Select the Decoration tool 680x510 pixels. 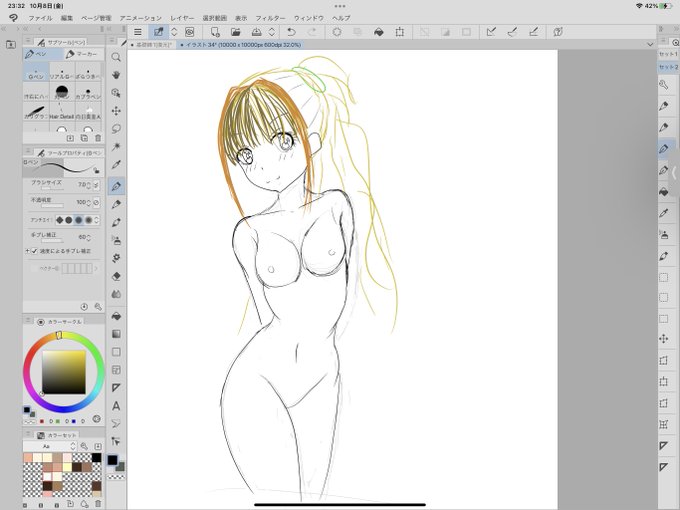tap(116, 258)
